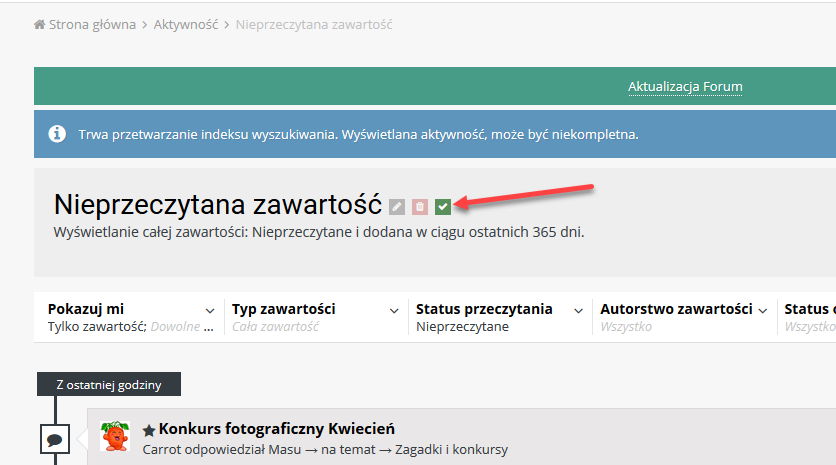
Task: Click the green checkmark icon beside heading
Action: click(443, 207)
